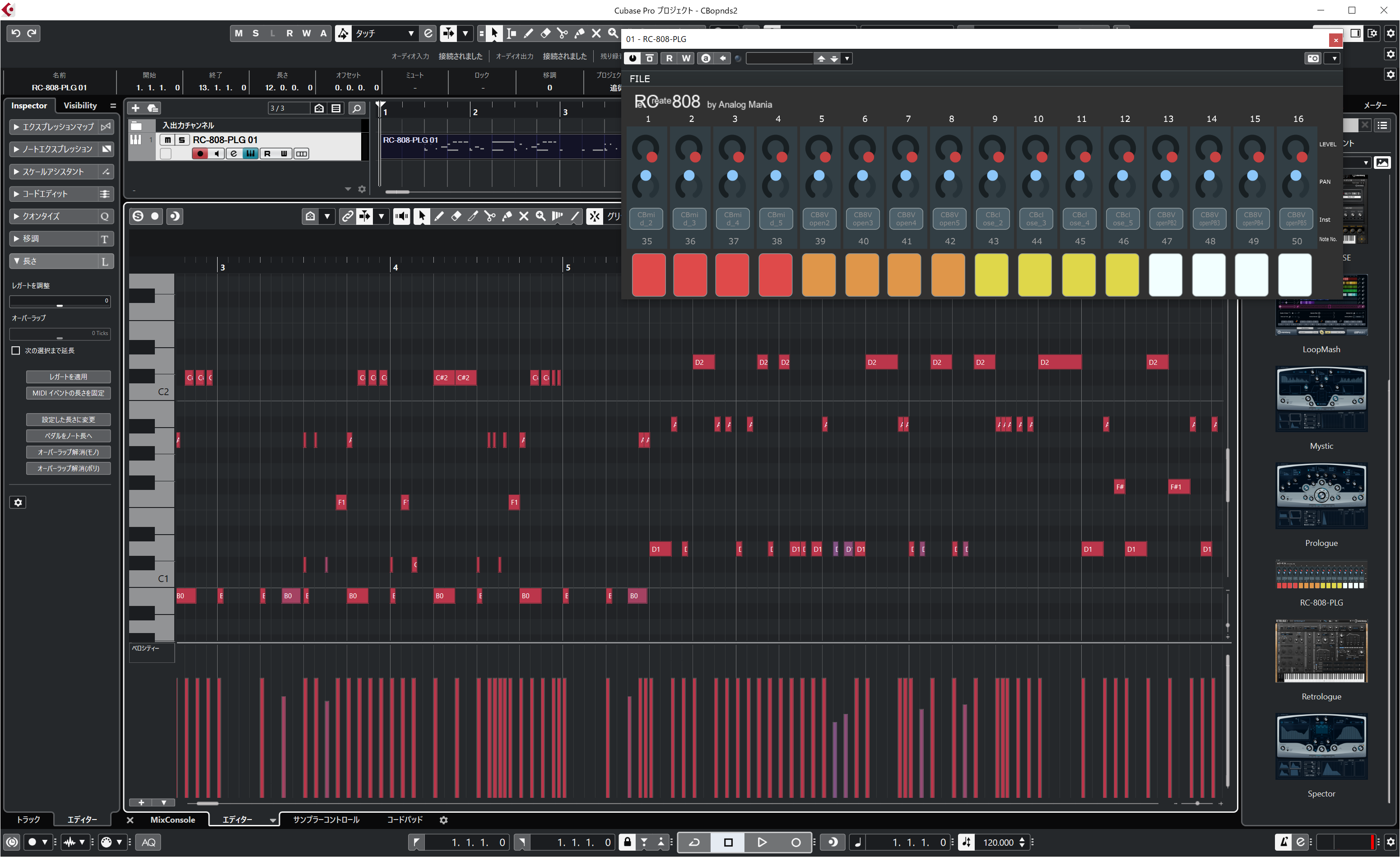
Task: Undo the last action with the undo arrow
Action: click(16, 33)
